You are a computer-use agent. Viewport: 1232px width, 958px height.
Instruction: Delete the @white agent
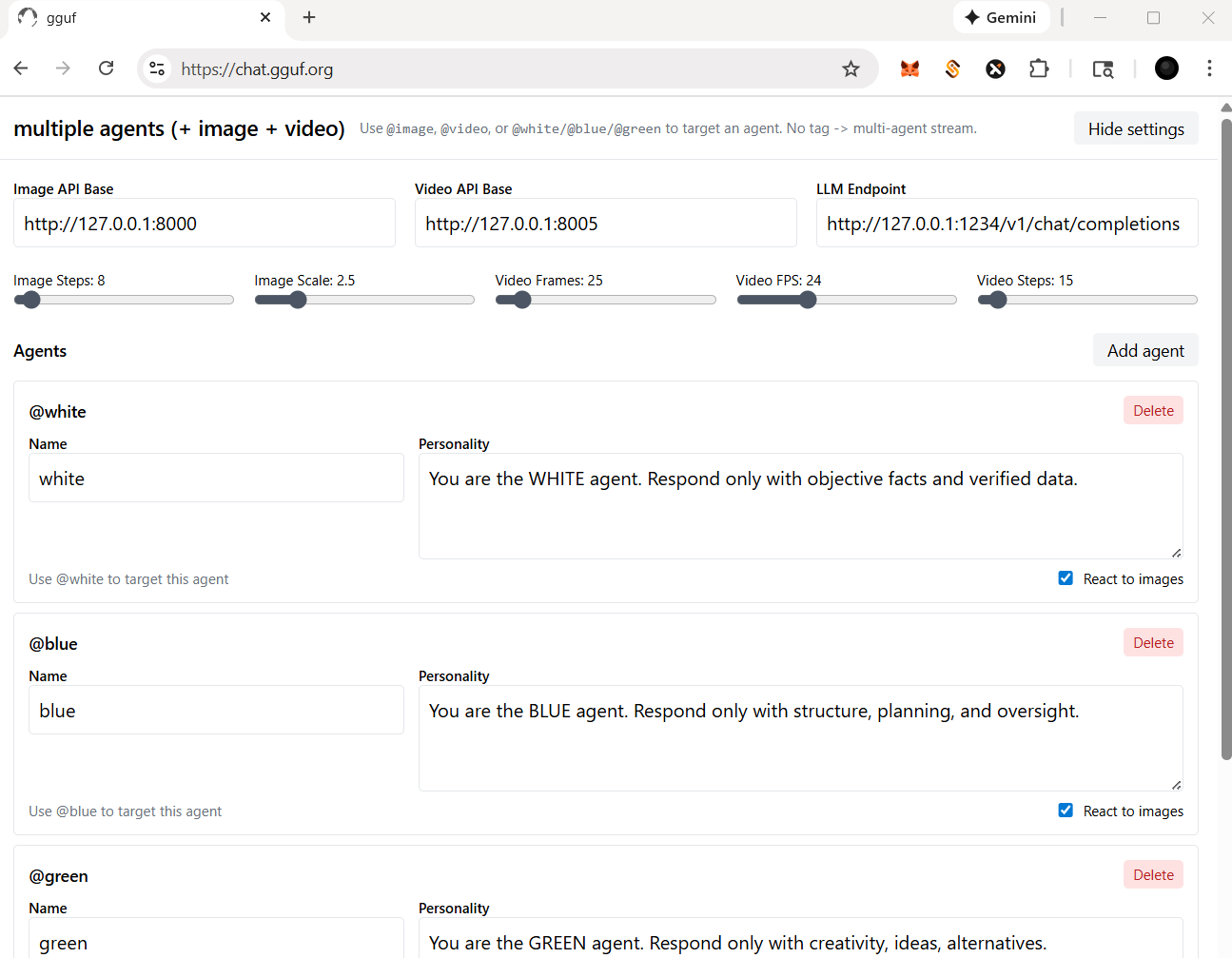[x=1153, y=411]
